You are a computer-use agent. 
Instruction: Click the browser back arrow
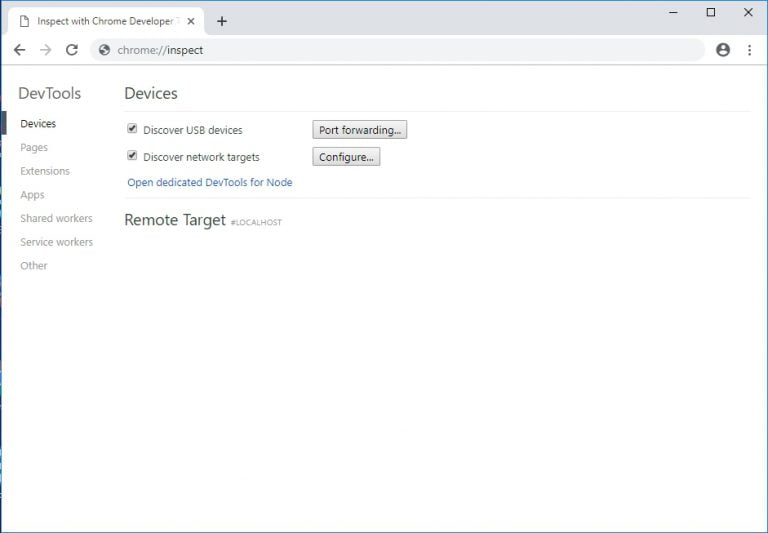19,50
